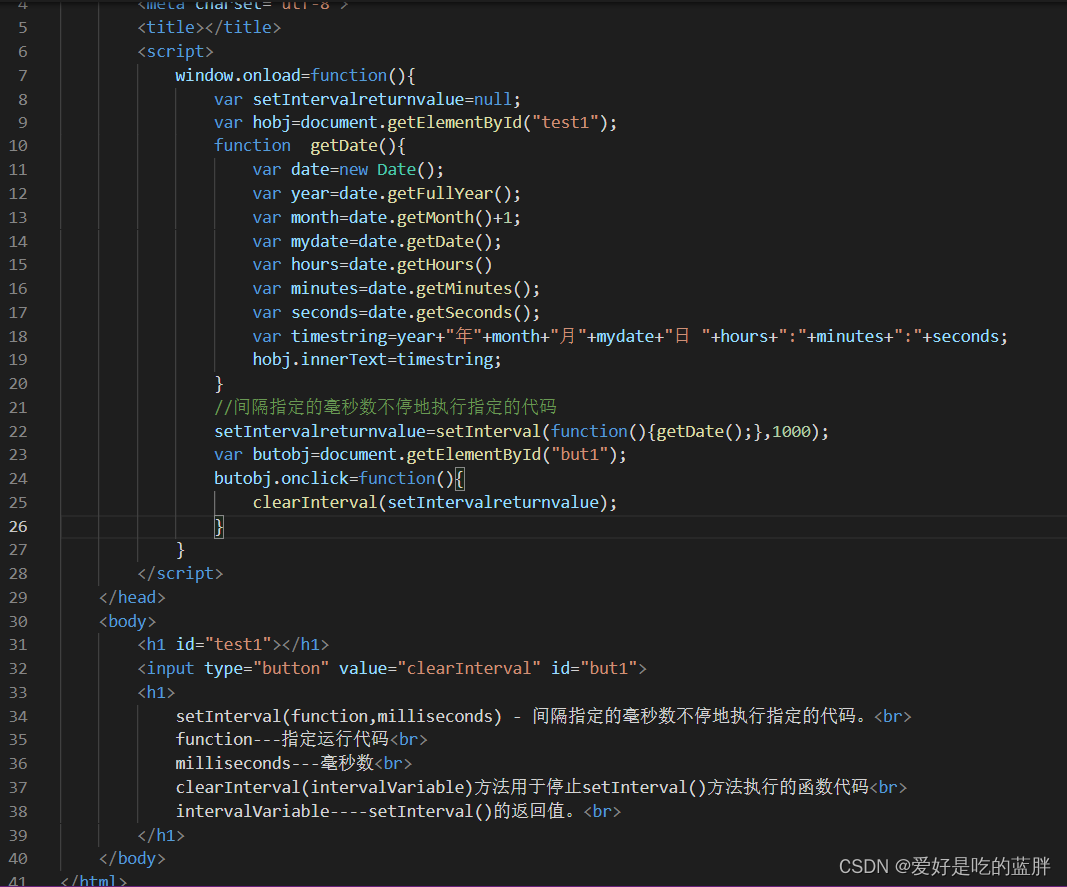Click the mydate variable on line 14
Image resolution: width=1067 pixels, height=887 pixels.
[320, 241]
